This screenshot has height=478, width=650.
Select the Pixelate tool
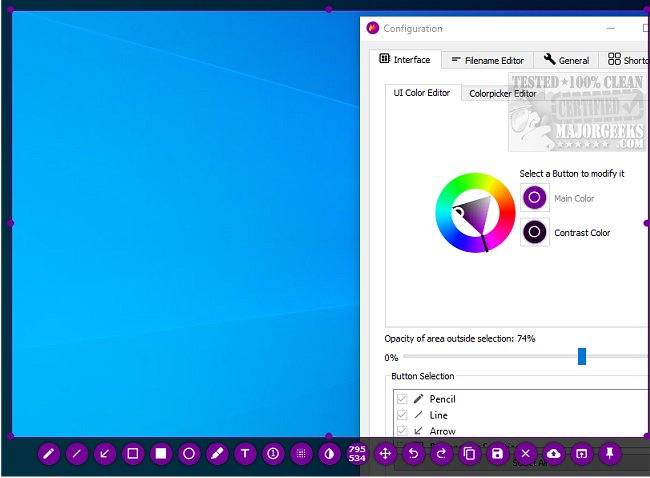click(301, 454)
